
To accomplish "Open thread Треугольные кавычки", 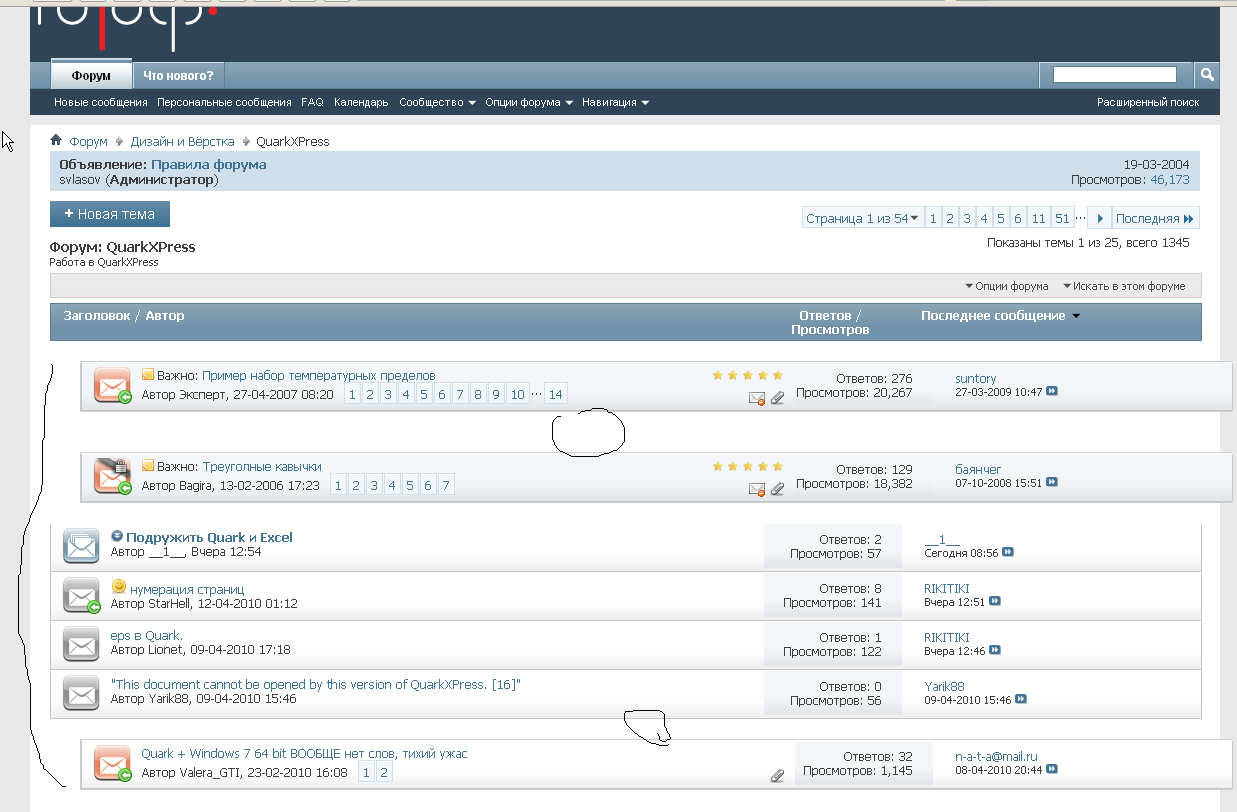I will pyautogui.click(x=262, y=466).
